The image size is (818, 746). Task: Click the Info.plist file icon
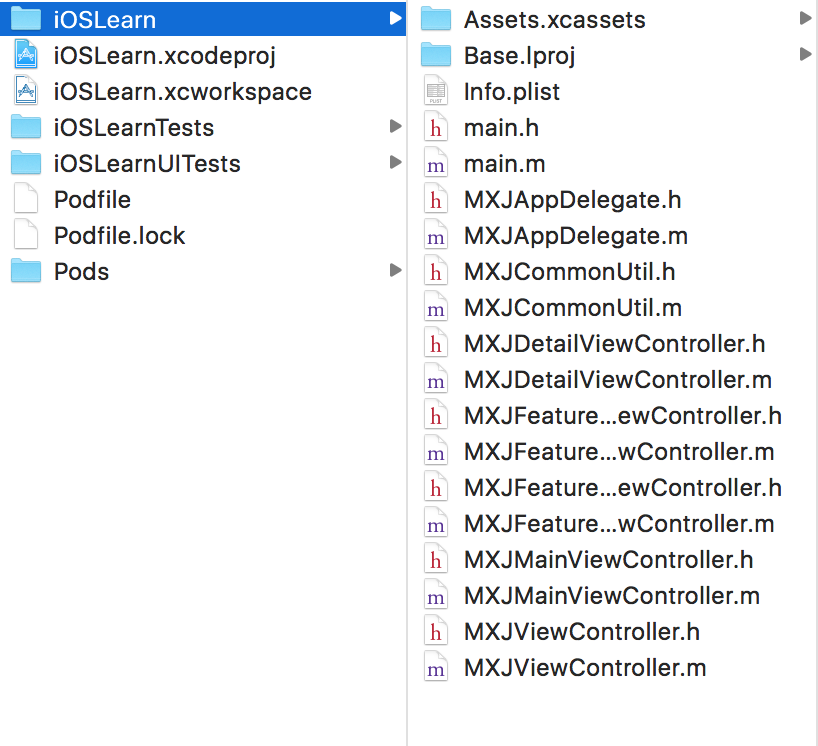coord(435,92)
